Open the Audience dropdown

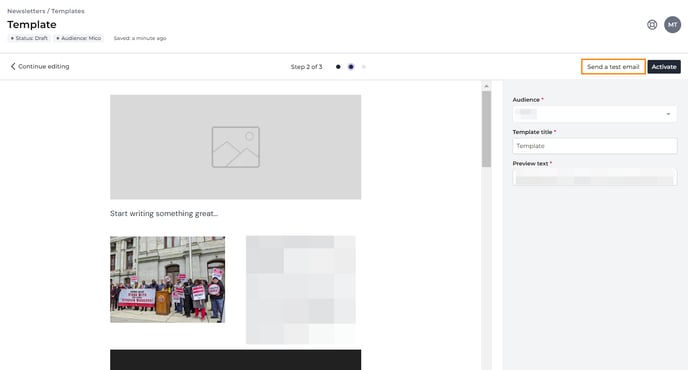[x=595, y=114]
